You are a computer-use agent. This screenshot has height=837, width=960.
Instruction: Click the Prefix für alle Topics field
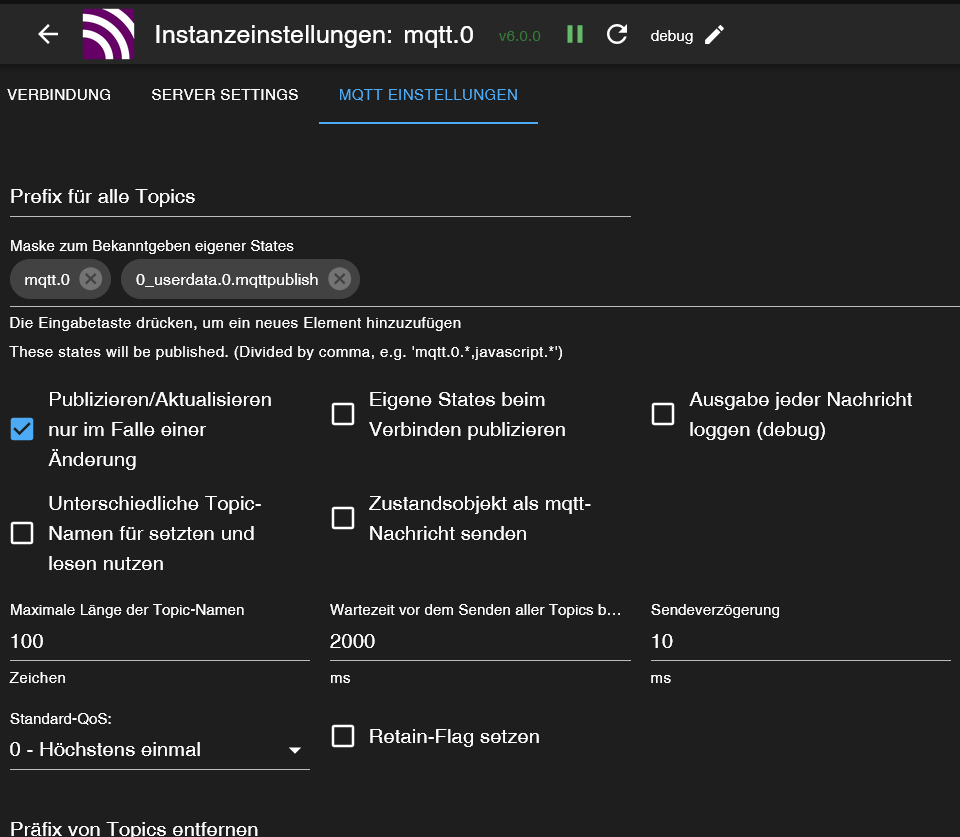click(320, 197)
